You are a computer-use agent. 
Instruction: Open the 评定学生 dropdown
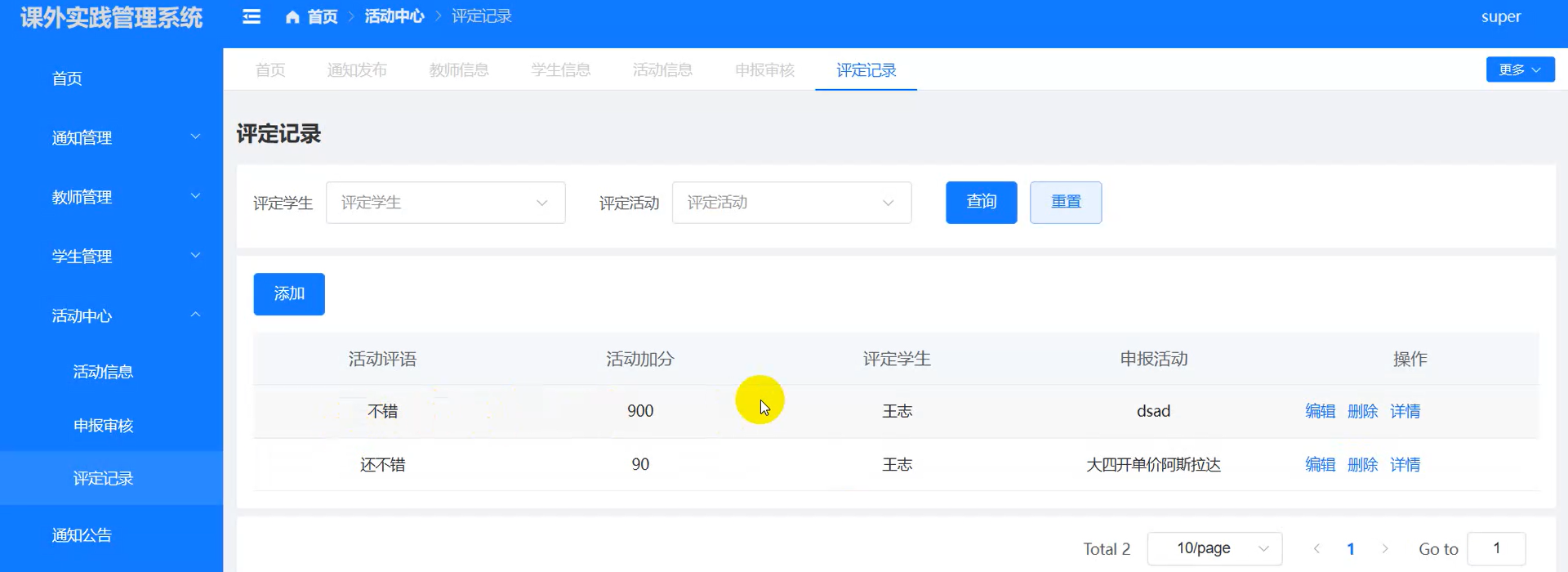coord(445,203)
